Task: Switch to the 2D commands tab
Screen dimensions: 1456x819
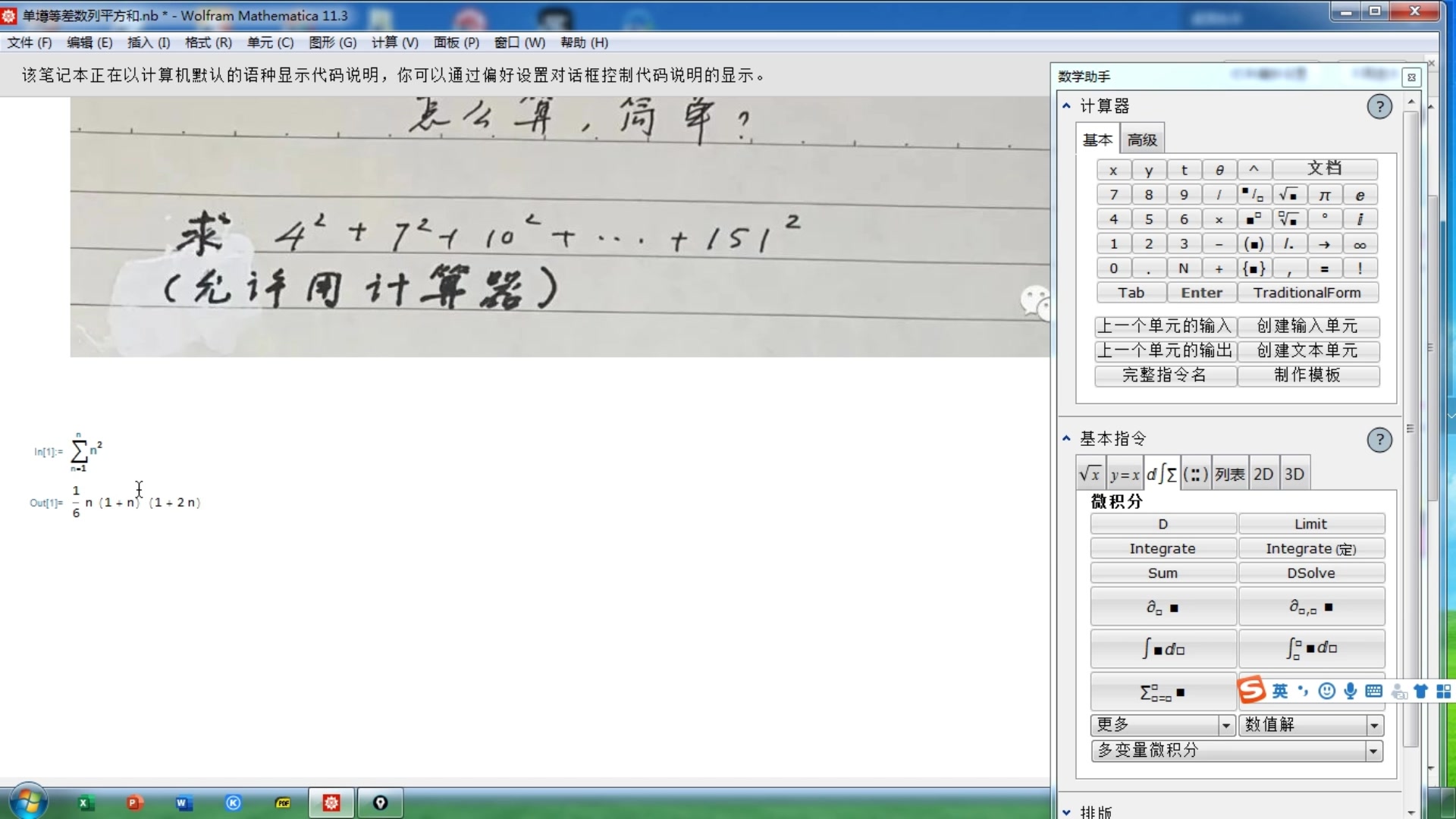Action: (1263, 475)
